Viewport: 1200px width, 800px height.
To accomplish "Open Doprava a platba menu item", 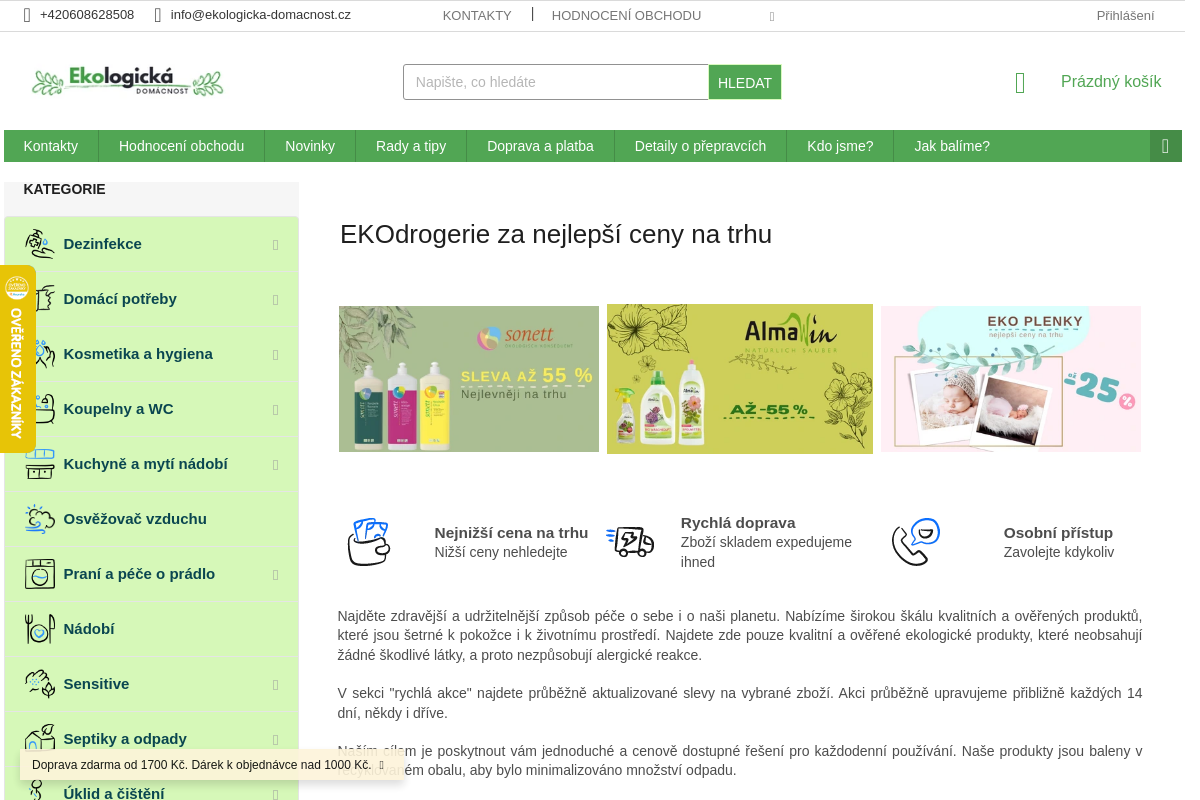I will pyautogui.click(x=540, y=146).
